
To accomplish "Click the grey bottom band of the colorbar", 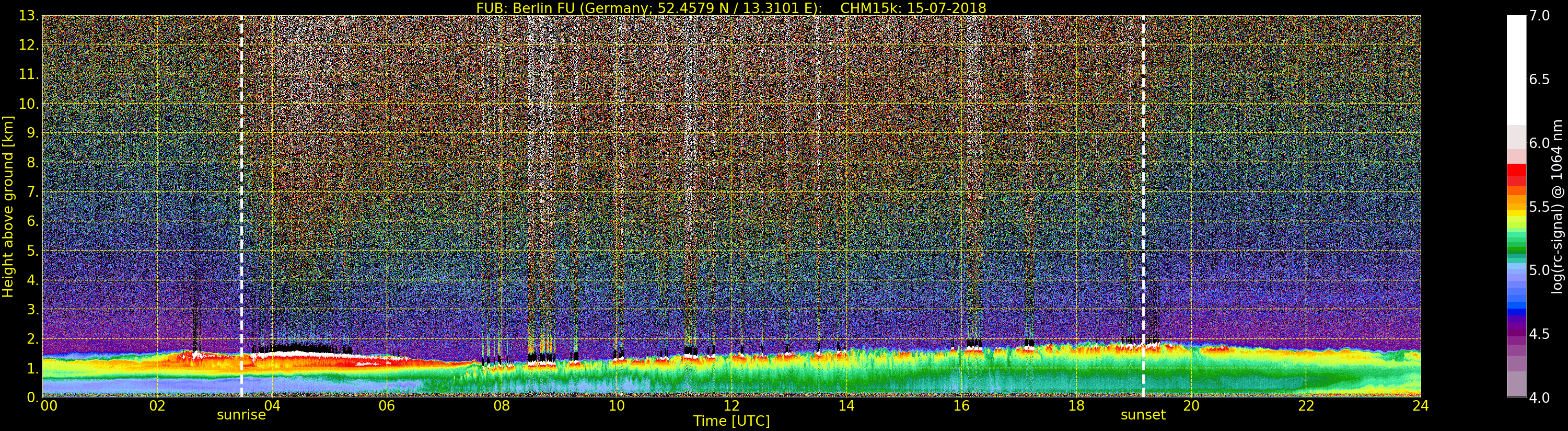I will click(x=1516, y=384).
